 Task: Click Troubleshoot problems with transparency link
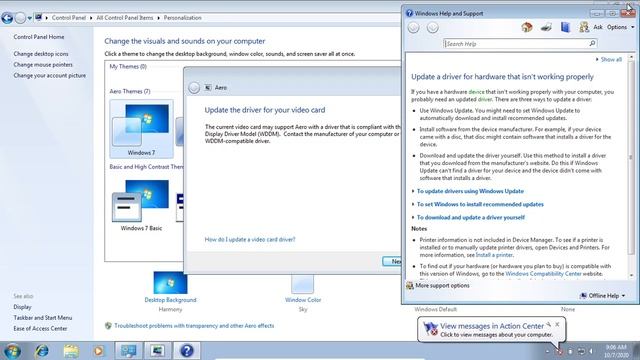[194, 326]
